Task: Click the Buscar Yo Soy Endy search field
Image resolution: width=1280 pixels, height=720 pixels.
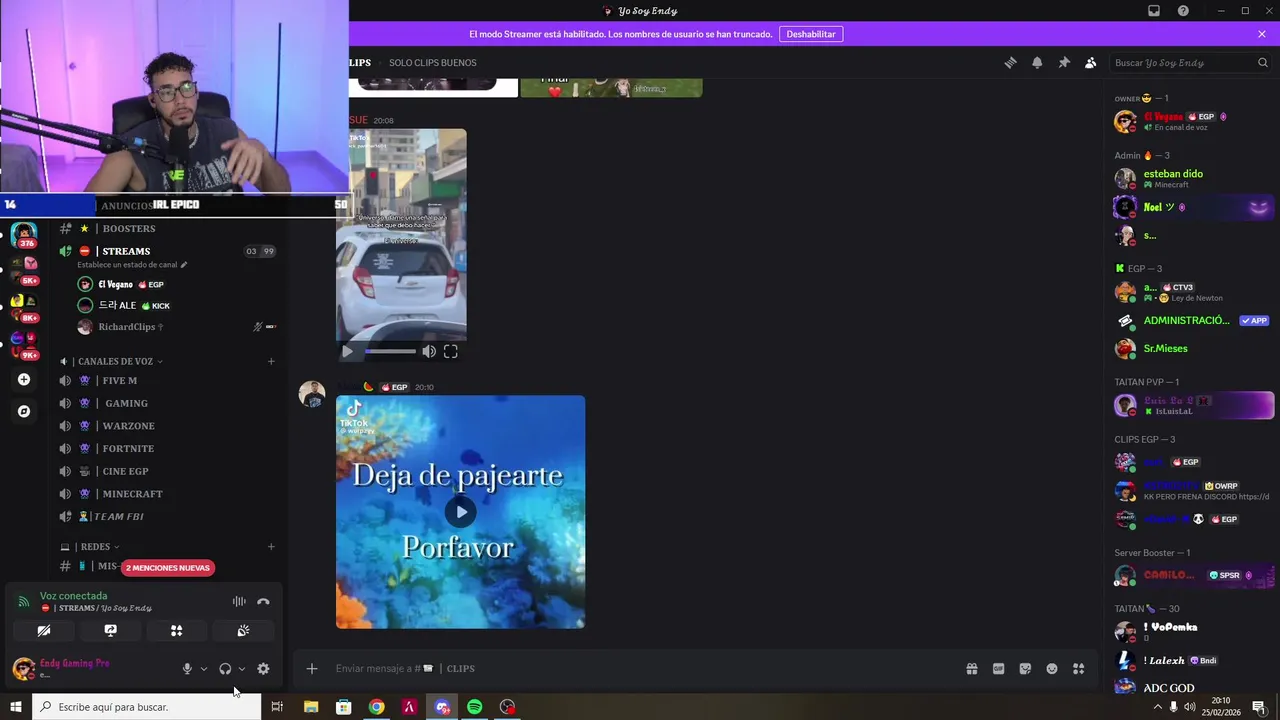Action: [1190, 63]
